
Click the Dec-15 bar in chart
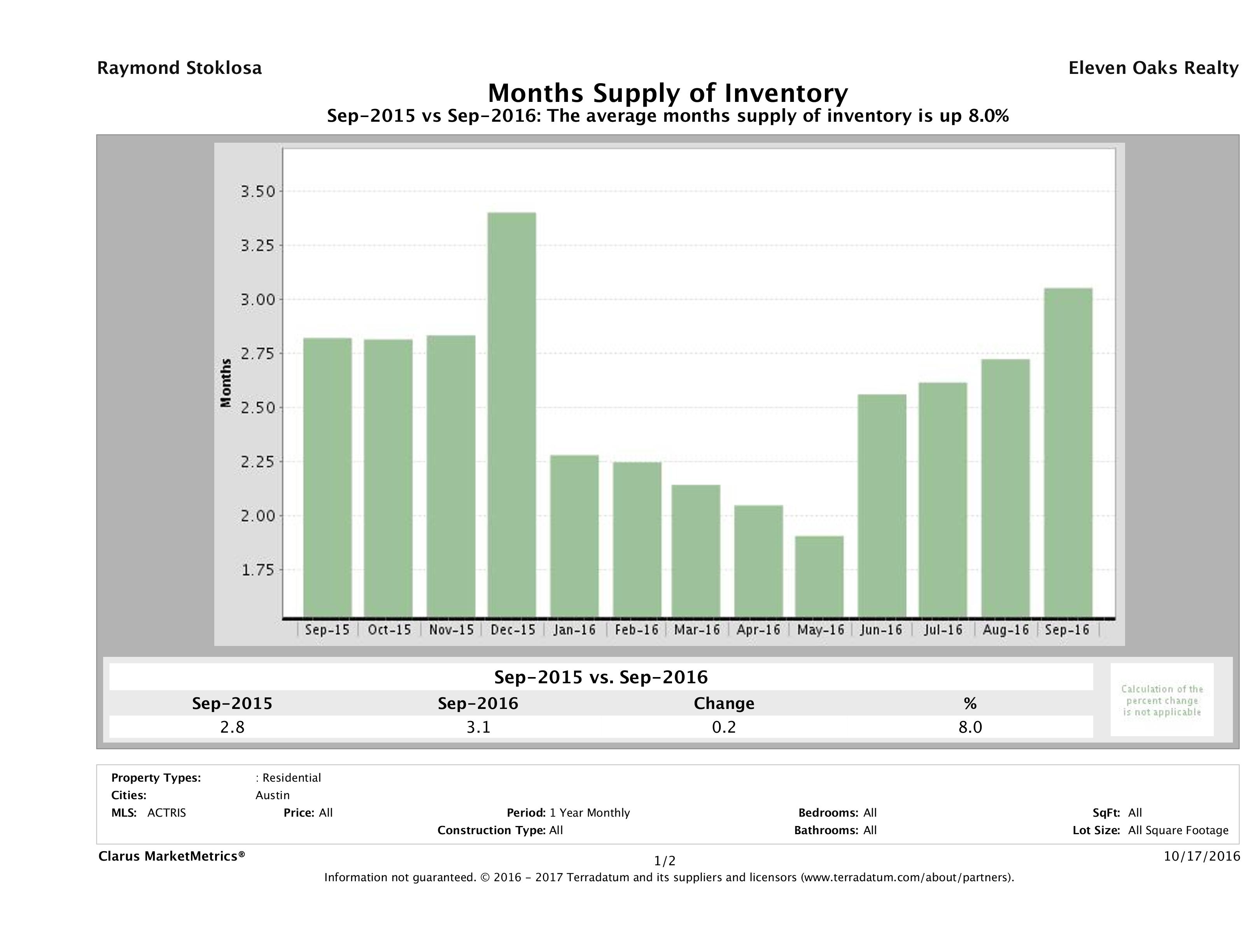(x=511, y=415)
